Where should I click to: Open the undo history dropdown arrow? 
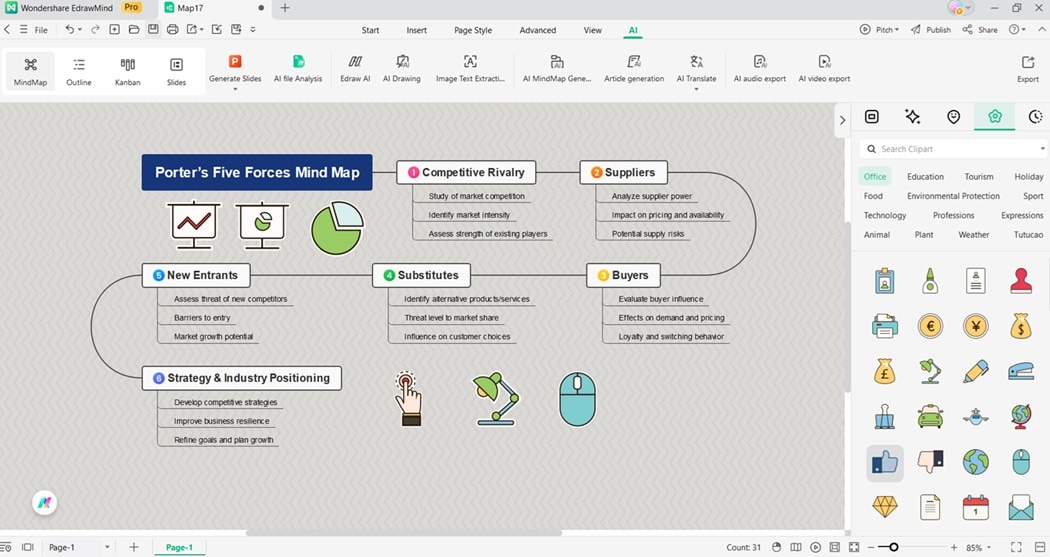tap(80, 29)
